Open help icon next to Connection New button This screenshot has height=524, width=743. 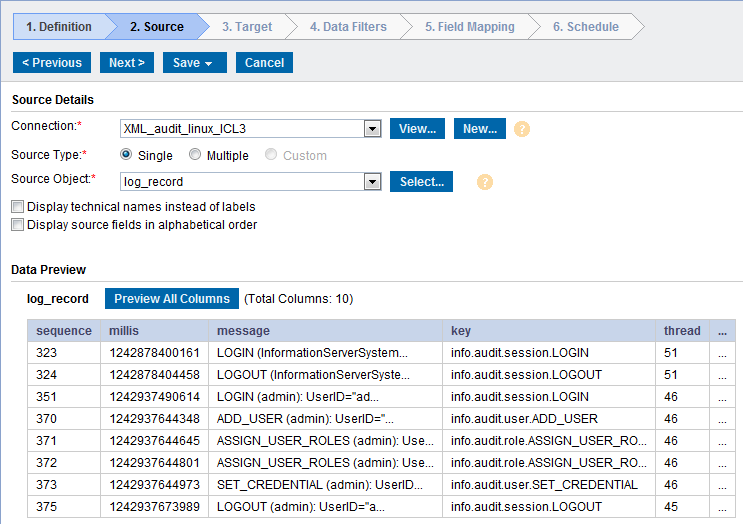click(522, 129)
